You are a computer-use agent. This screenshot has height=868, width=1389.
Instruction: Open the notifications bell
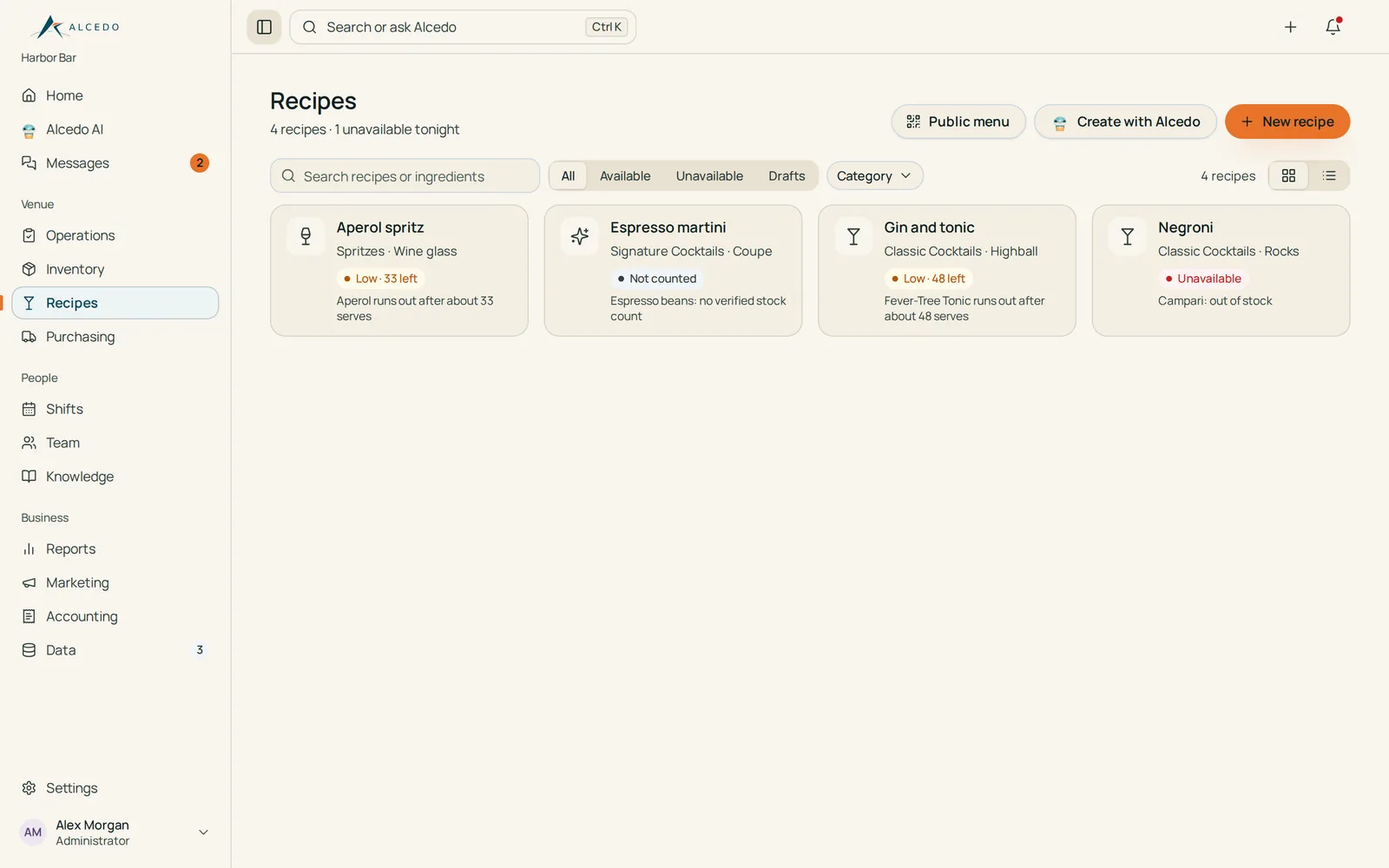click(x=1333, y=27)
